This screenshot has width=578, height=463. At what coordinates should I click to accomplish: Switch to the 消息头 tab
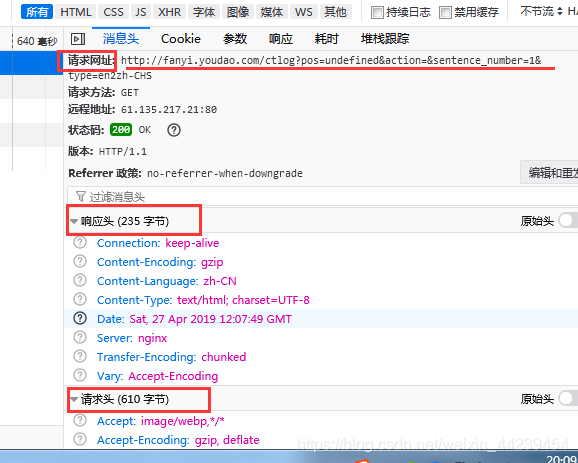(x=121, y=39)
